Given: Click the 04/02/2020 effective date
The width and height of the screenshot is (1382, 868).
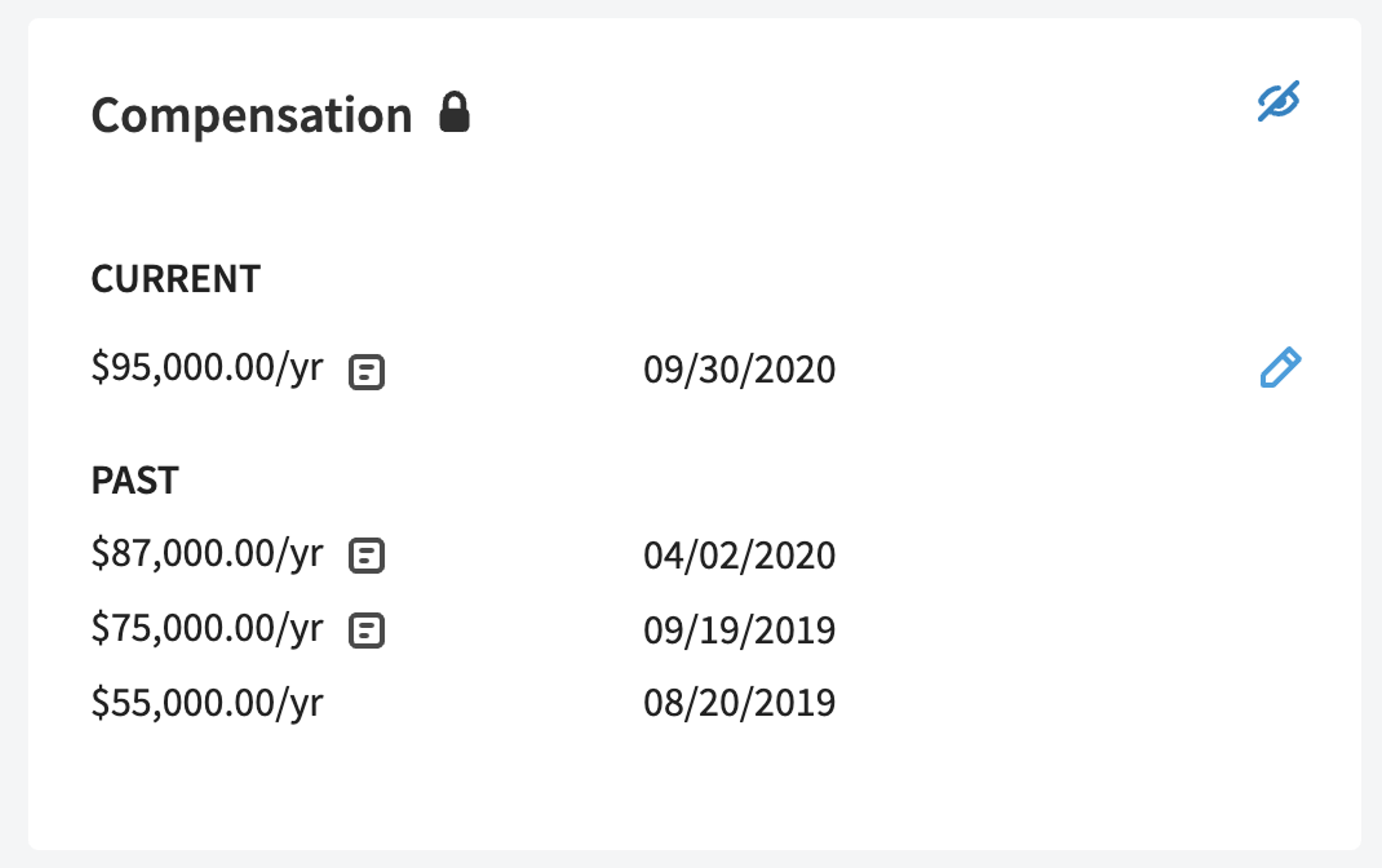Looking at the screenshot, I should [x=739, y=556].
